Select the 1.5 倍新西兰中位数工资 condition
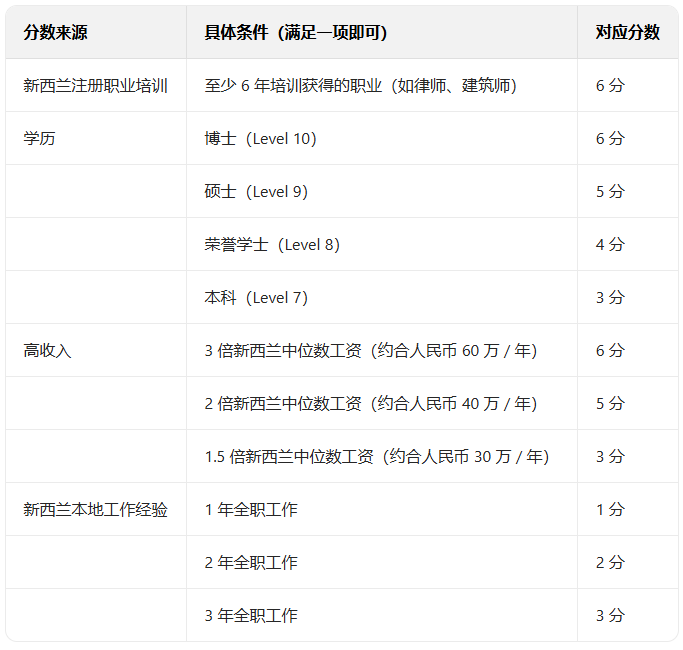This screenshot has width=683, height=650. (x=377, y=456)
